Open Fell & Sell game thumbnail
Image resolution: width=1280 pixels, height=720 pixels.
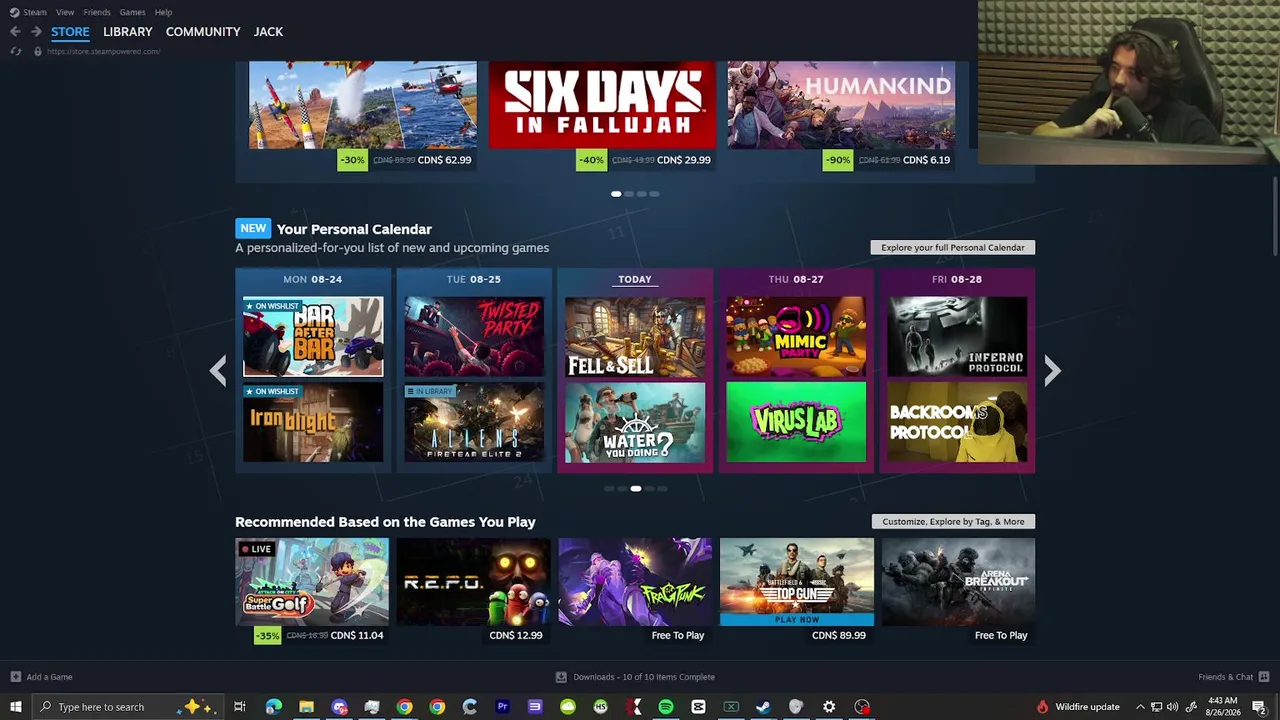pos(635,336)
